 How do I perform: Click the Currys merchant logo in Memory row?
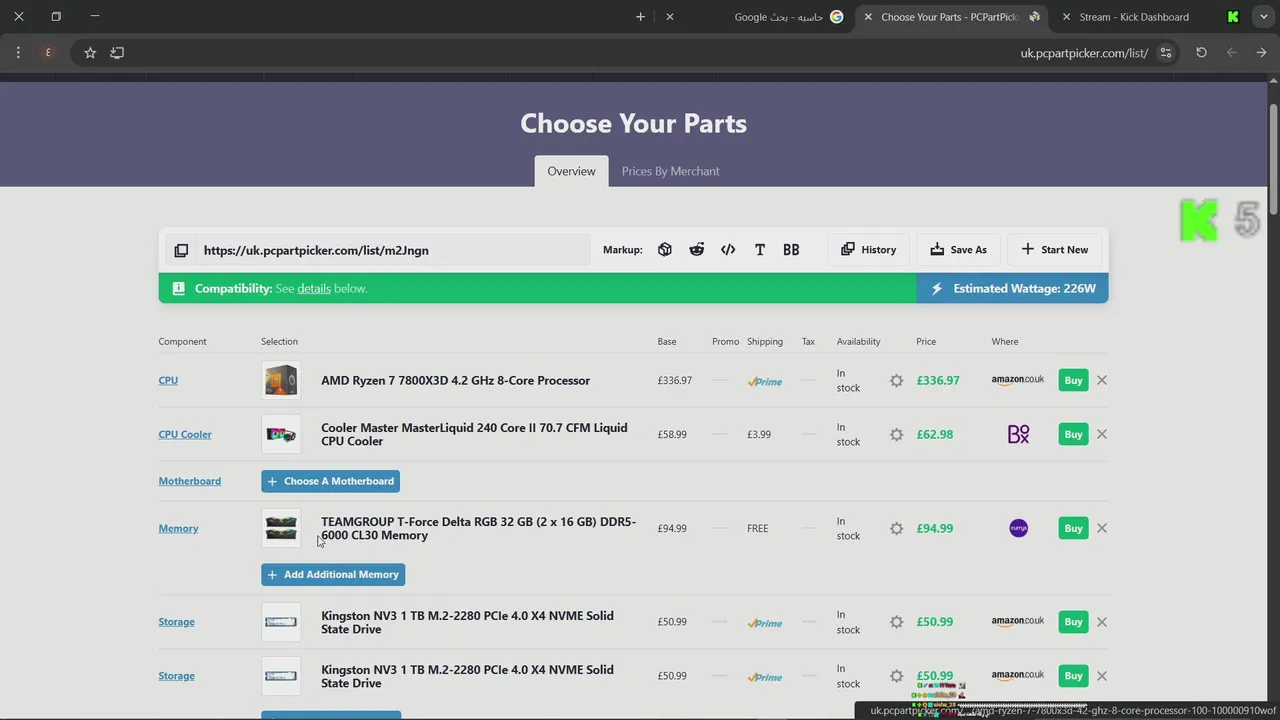point(1018,528)
